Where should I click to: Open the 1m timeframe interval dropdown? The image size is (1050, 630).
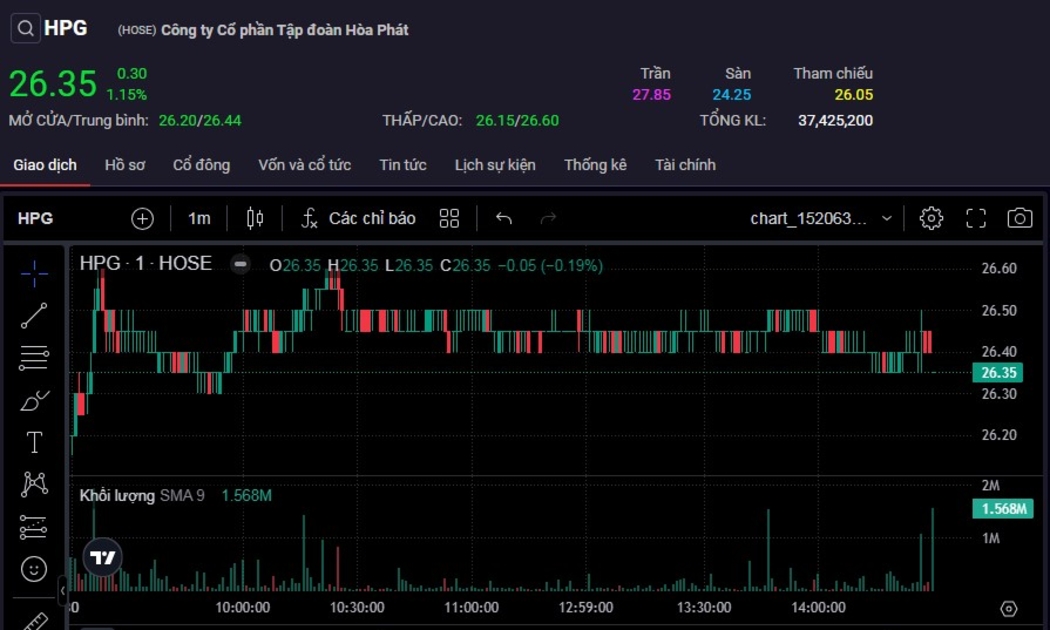click(x=199, y=218)
